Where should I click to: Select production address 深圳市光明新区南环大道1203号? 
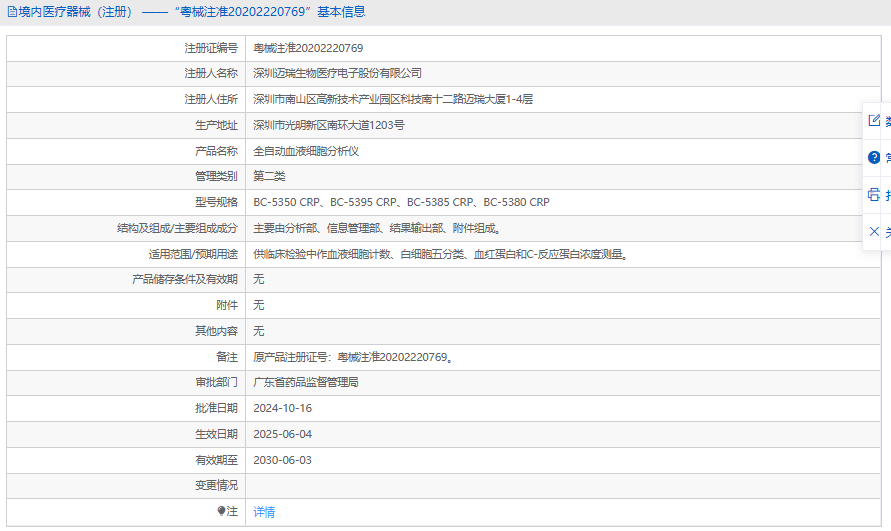329,125
